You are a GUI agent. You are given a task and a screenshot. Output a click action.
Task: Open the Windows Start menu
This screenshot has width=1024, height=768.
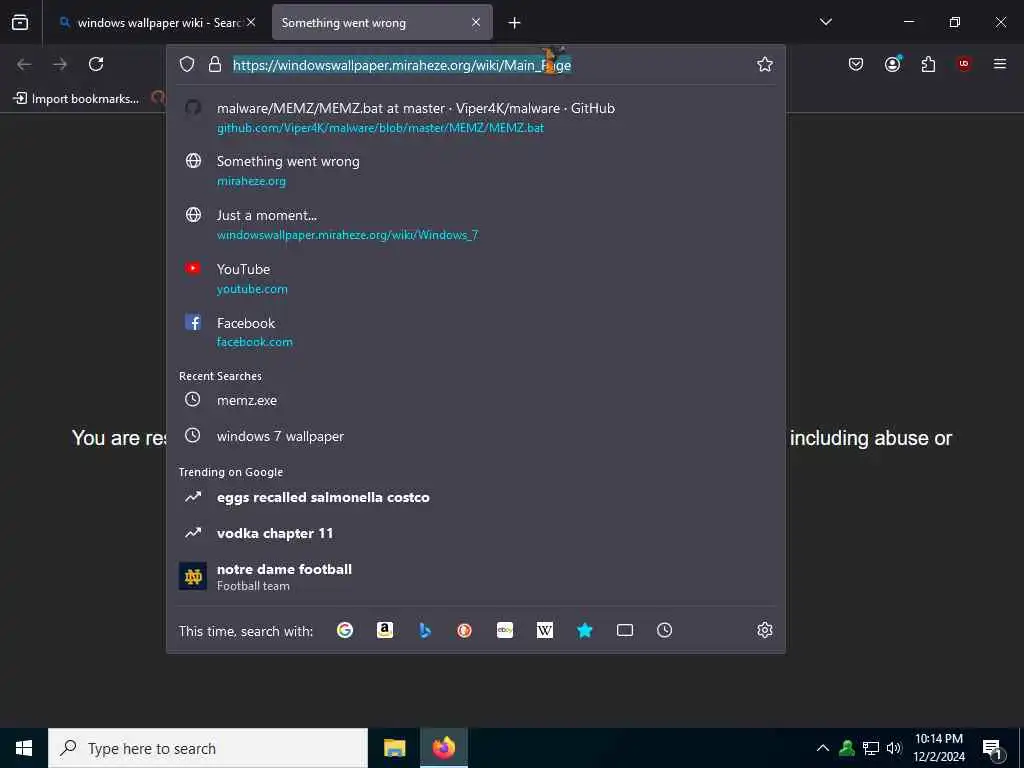point(24,748)
